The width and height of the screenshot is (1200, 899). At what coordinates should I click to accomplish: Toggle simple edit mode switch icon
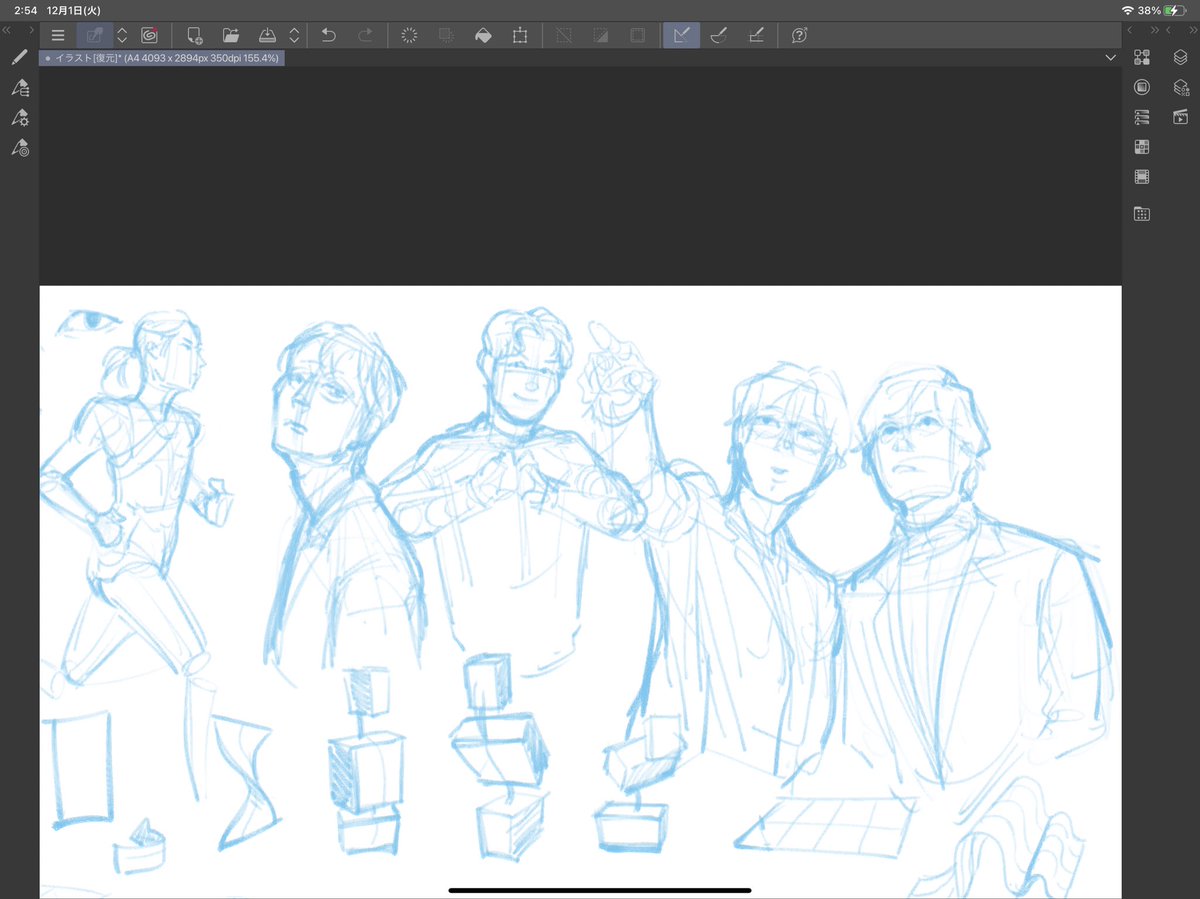95,35
